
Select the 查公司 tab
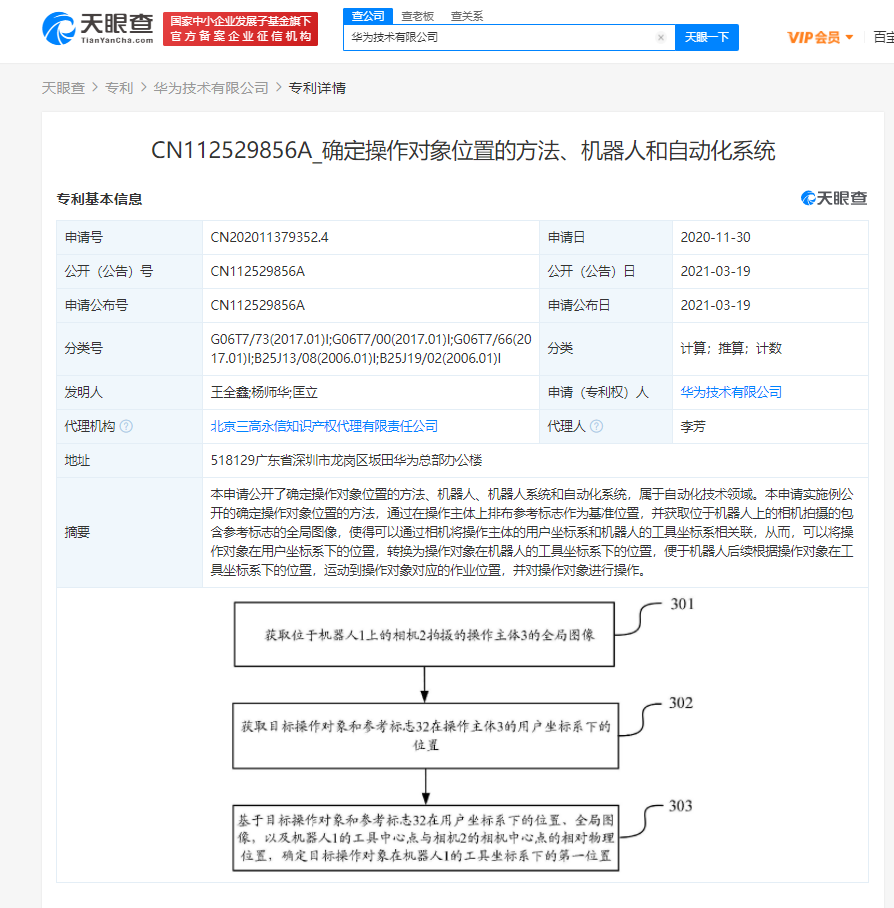click(x=369, y=16)
